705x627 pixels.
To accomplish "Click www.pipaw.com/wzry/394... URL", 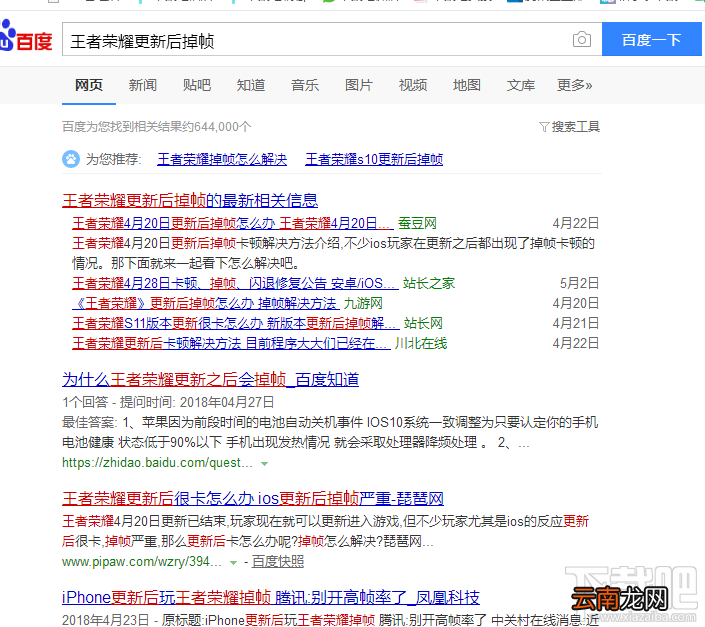I will coord(142,562).
